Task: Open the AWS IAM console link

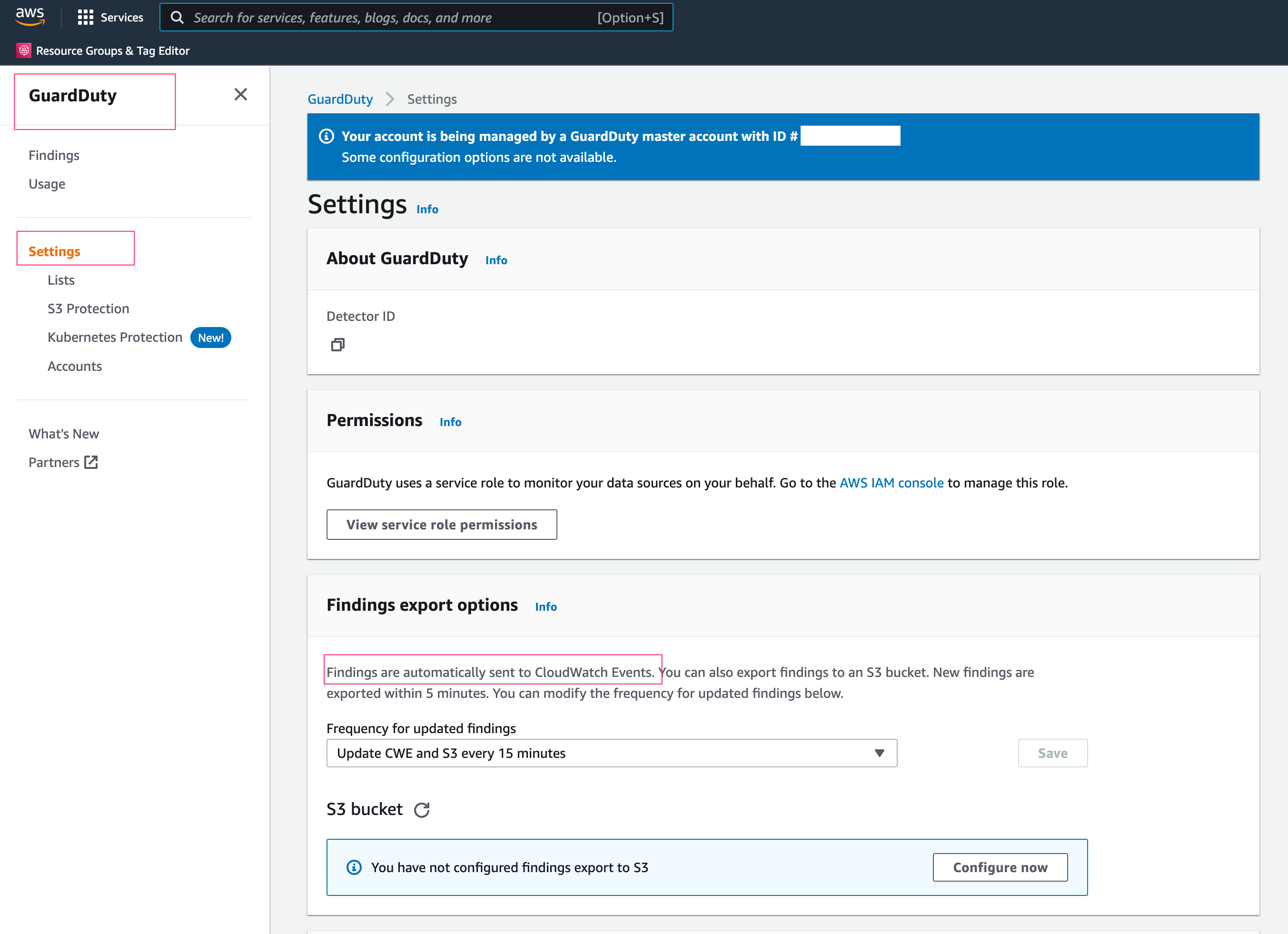Action: pos(892,483)
